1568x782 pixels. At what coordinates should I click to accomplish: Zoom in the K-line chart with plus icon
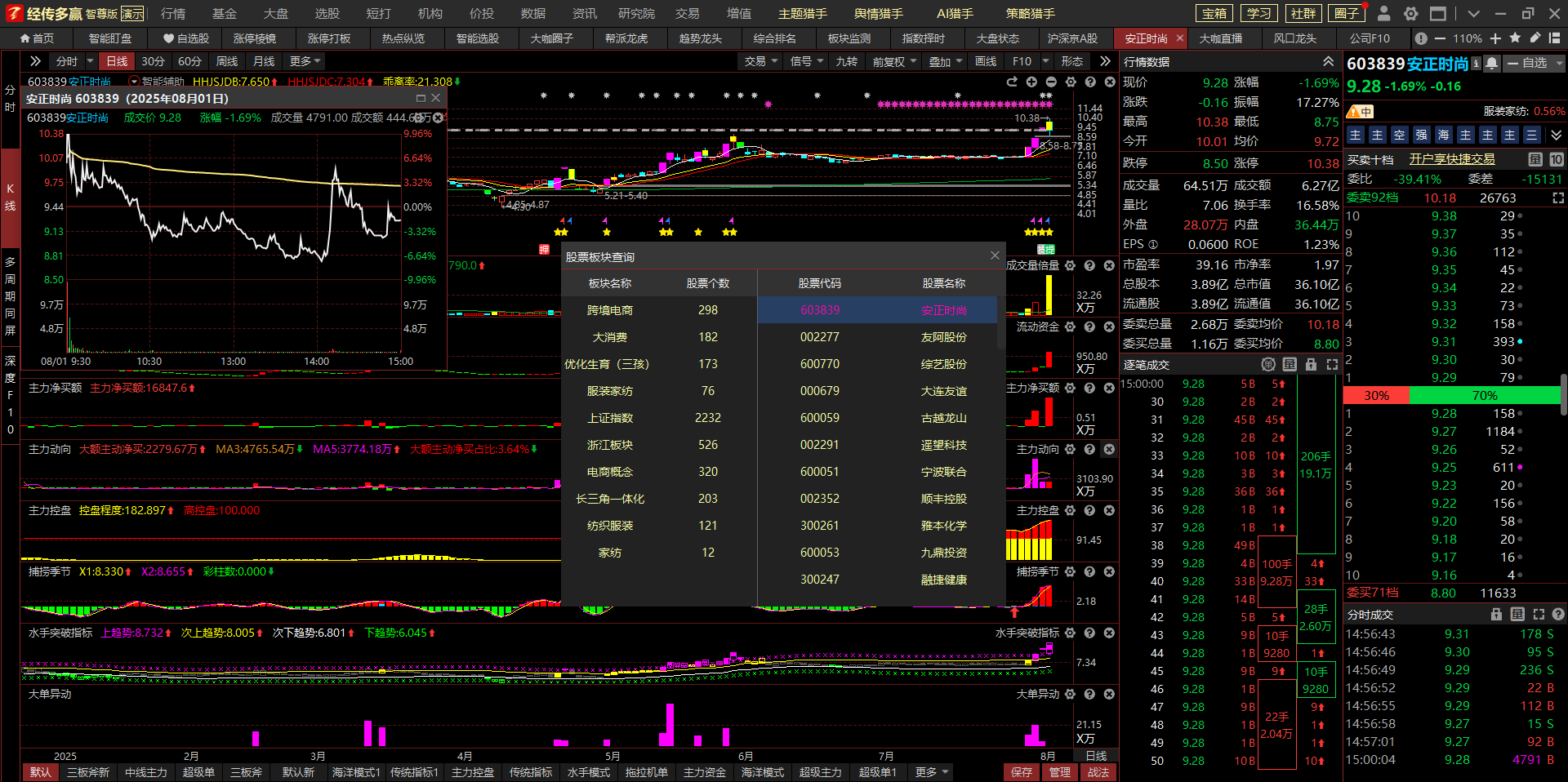click(1031, 82)
